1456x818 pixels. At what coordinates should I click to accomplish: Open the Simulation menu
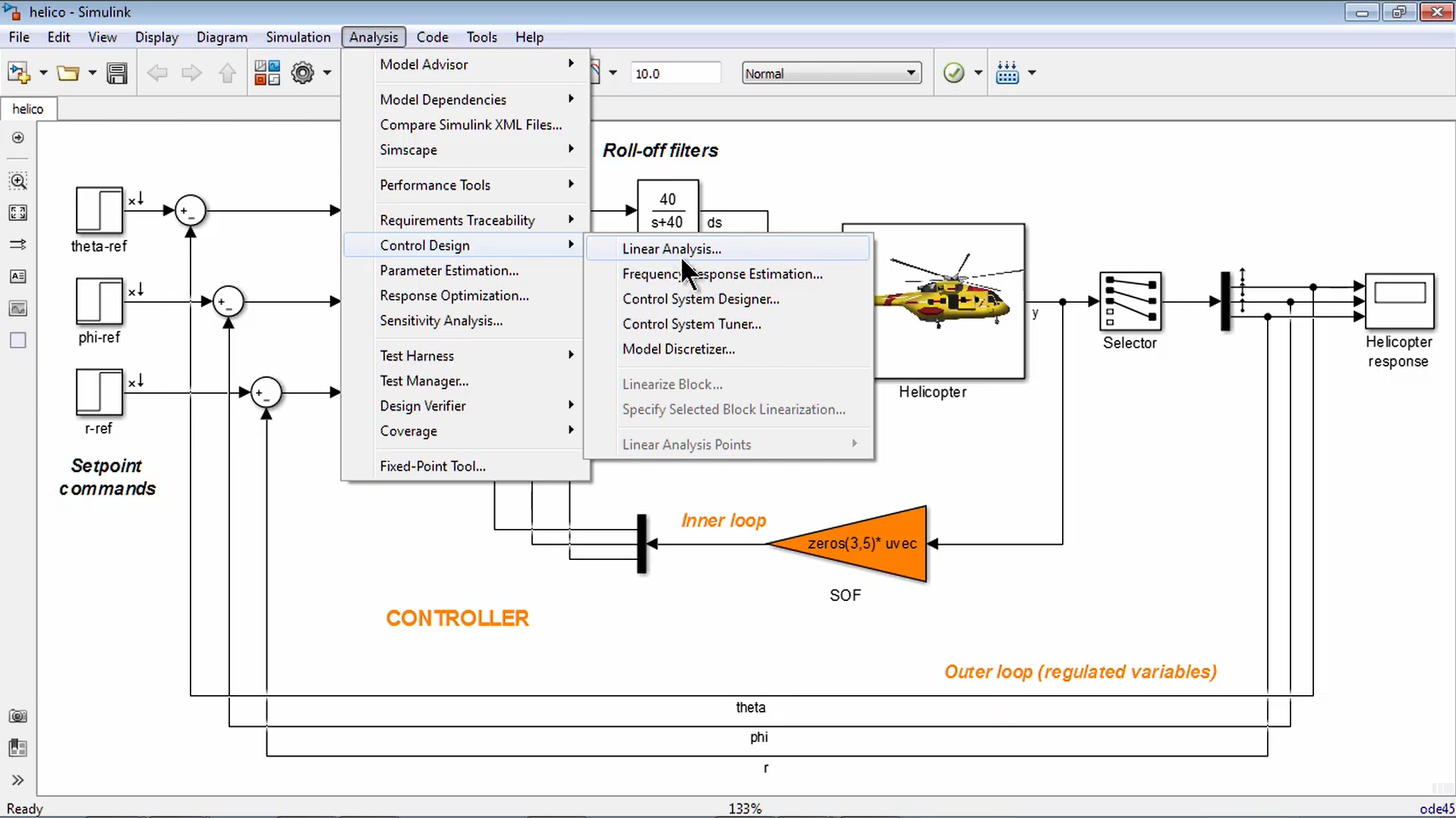[x=298, y=37]
